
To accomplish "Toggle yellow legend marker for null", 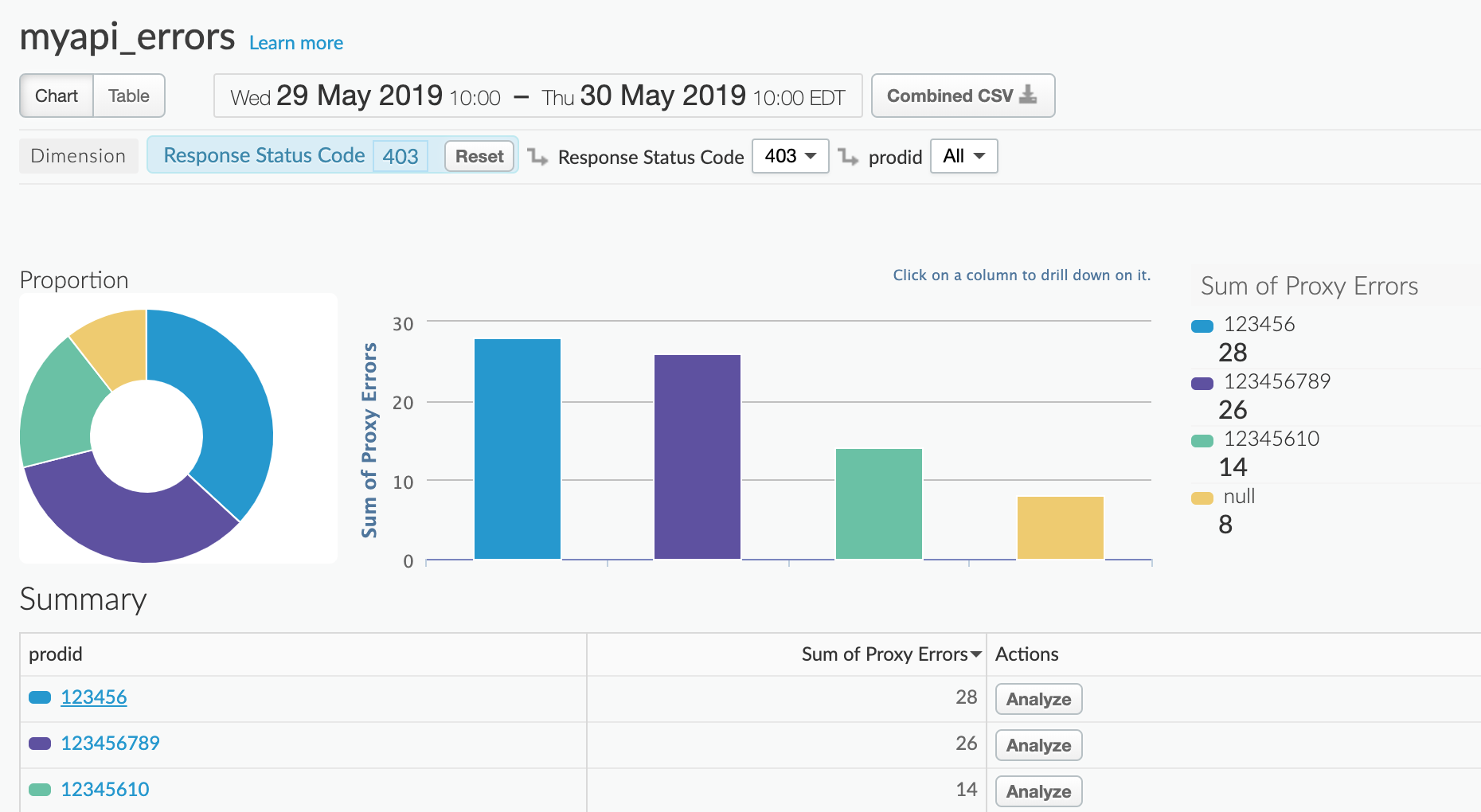I will (x=1202, y=498).
